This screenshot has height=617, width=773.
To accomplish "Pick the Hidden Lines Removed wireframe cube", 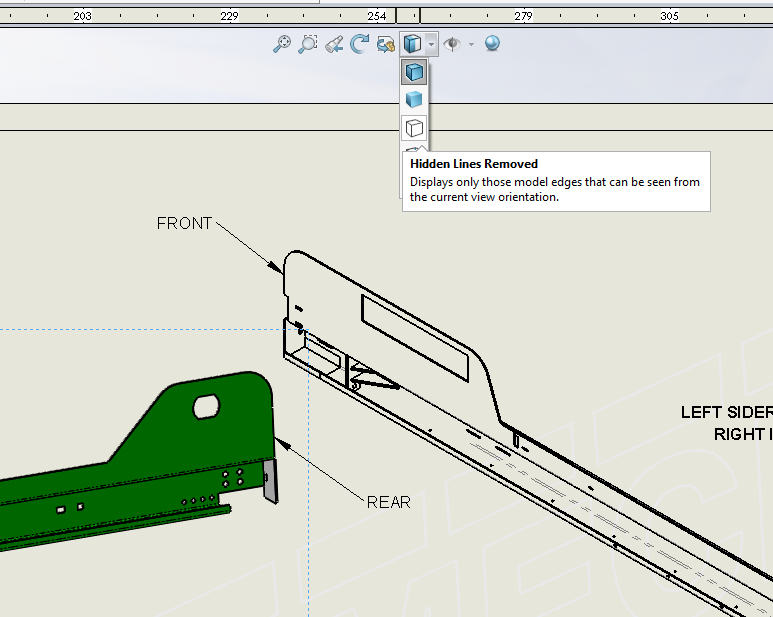I will coord(414,128).
